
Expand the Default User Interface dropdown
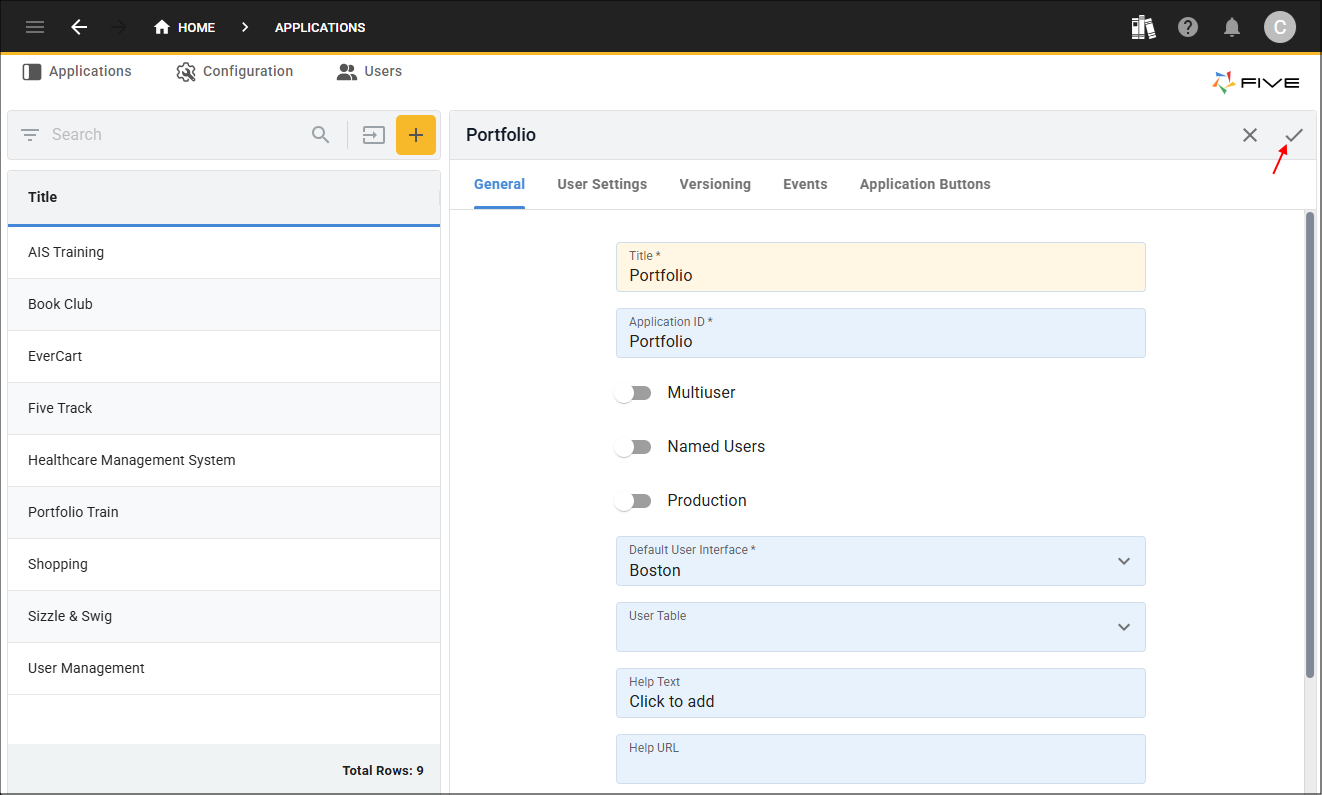(x=1124, y=561)
